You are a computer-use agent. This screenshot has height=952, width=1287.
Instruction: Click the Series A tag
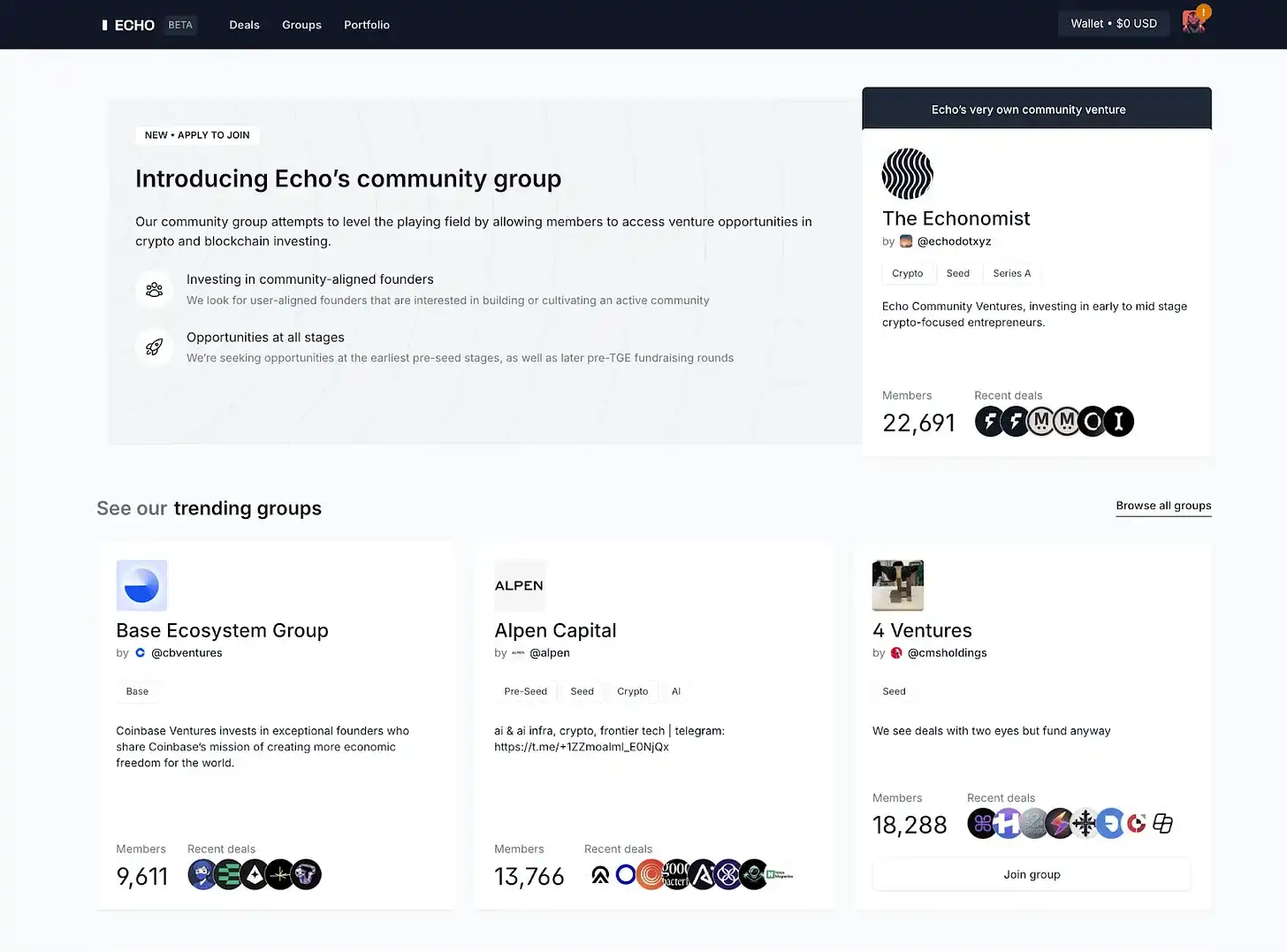(1011, 273)
